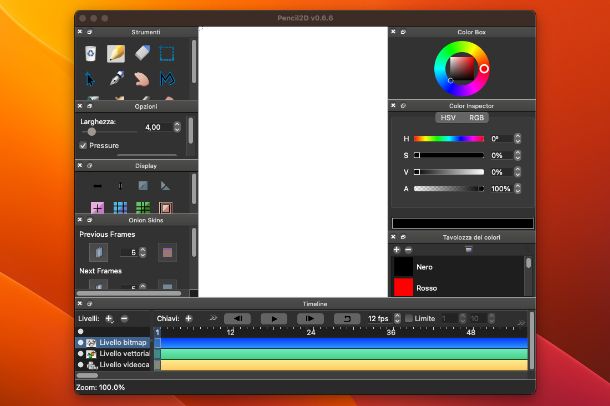The width and height of the screenshot is (610, 406).
Task: Expand hidden Chiavi tools with chevrons
Action: 213,318
